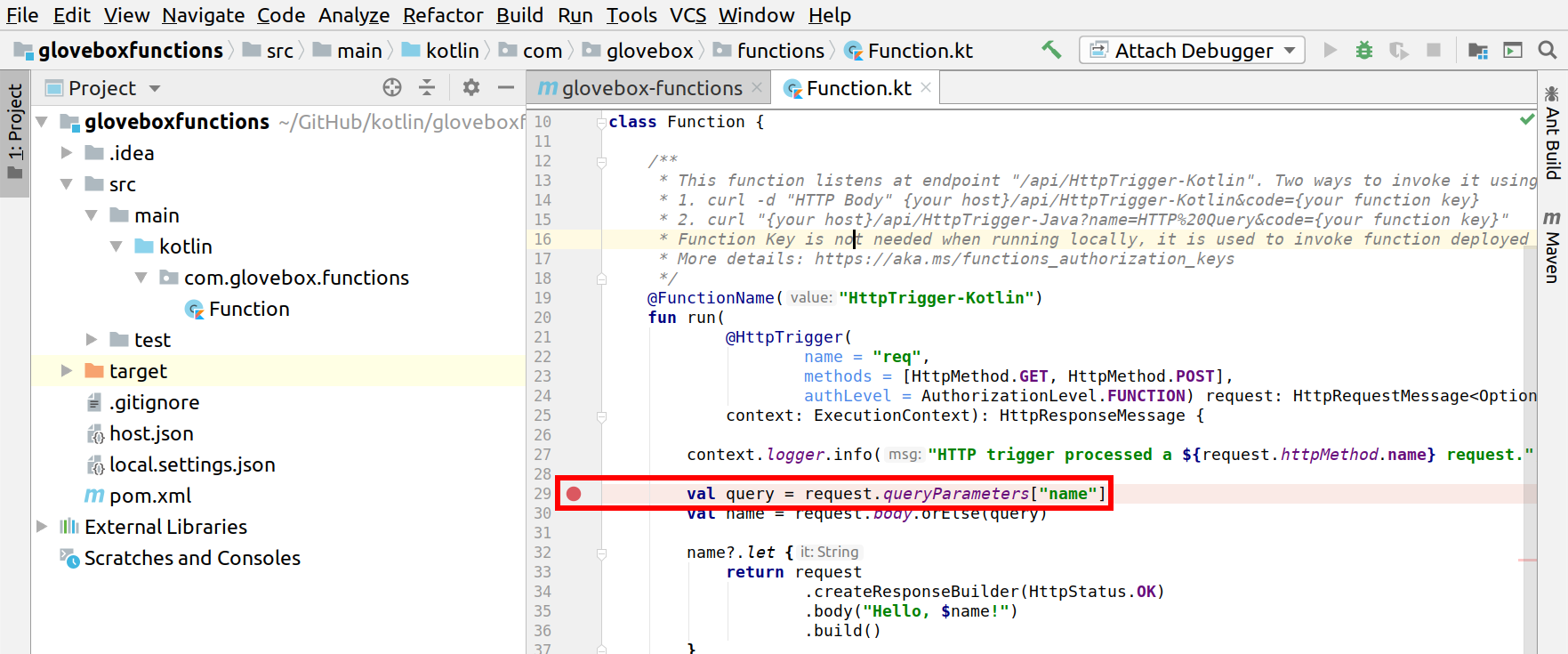Viewport: 1568px width, 654px height.
Task: Open Project Structure icon in toolbar
Action: tap(1477, 51)
